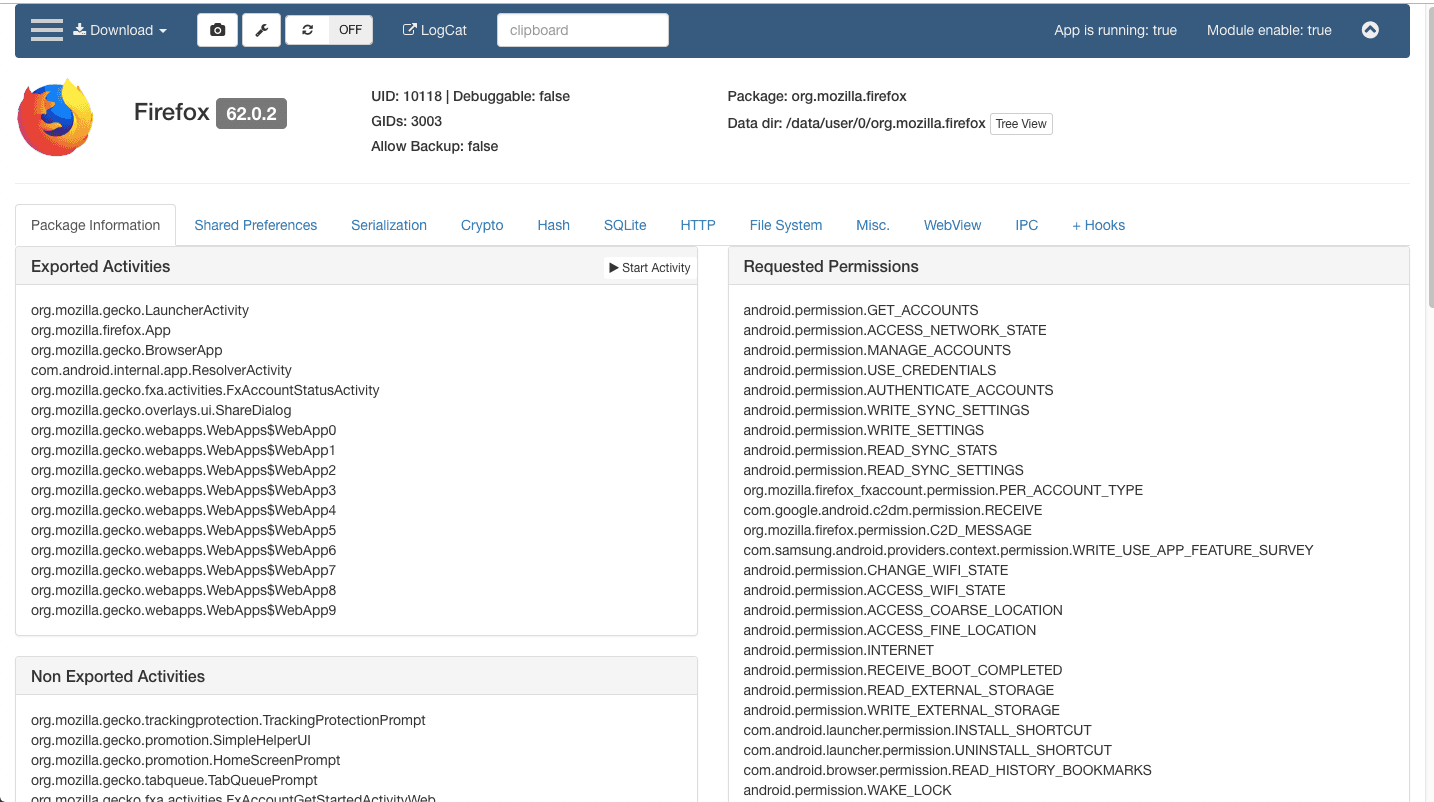Click the PER_ACCOUNT_TYPE permission

tap(943, 490)
